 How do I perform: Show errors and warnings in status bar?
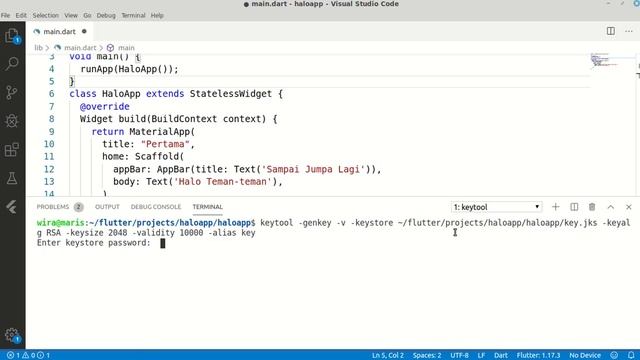point(29,355)
